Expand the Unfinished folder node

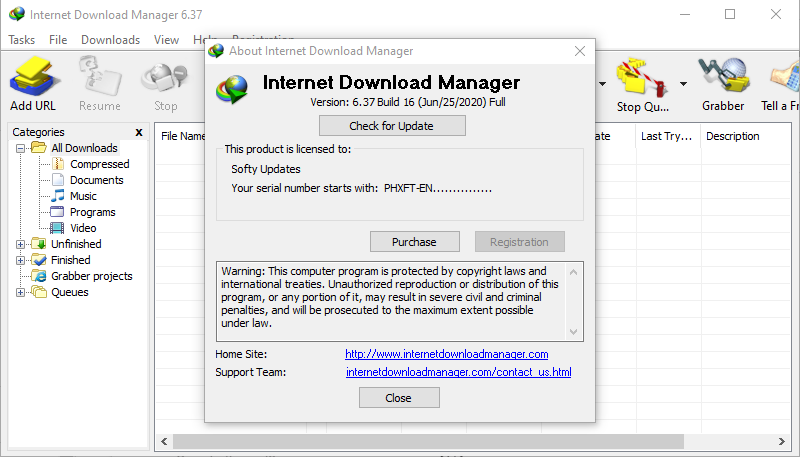[x=20, y=244]
